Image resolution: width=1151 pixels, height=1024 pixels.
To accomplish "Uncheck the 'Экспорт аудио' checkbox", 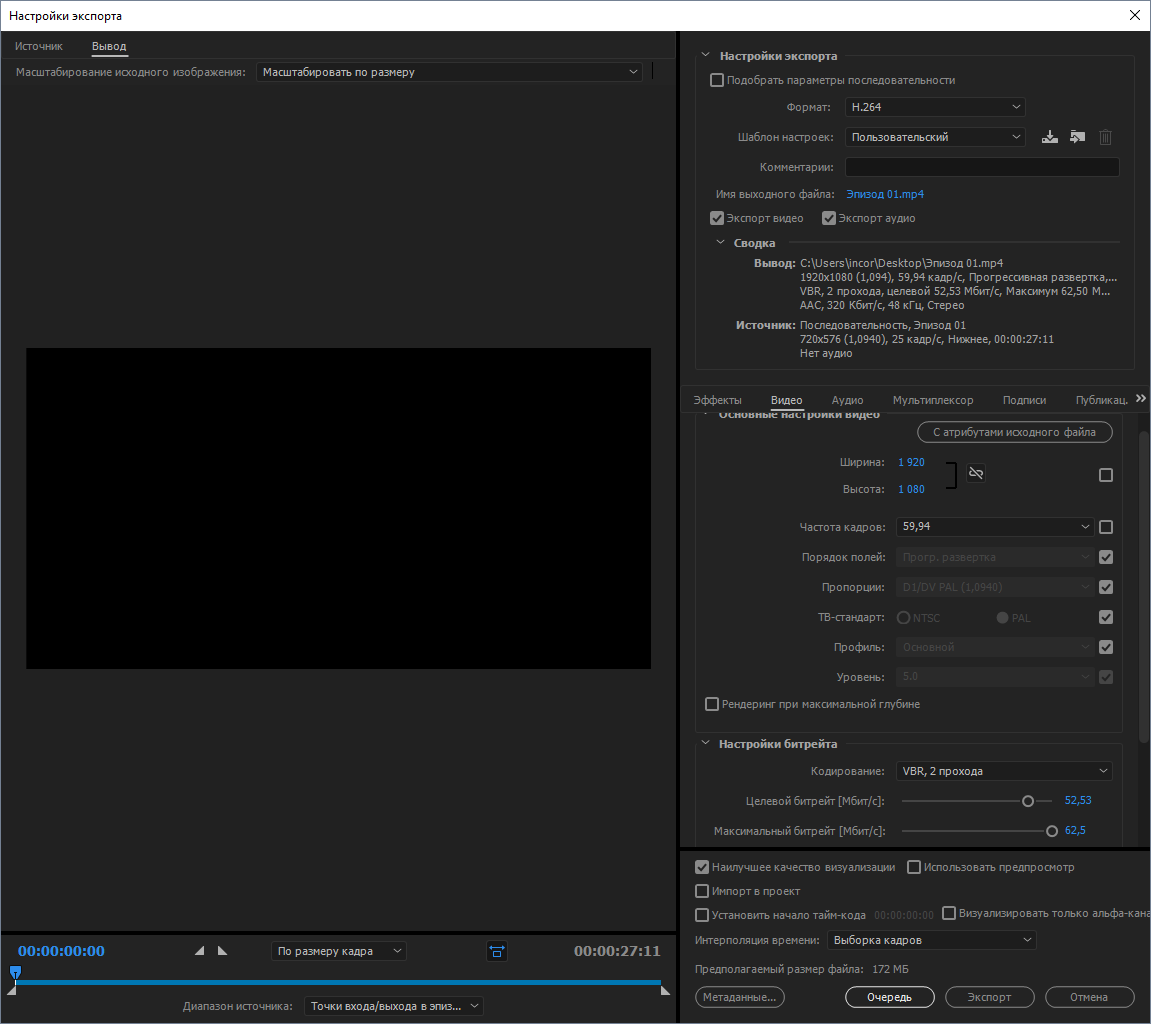I will pyautogui.click(x=828, y=218).
